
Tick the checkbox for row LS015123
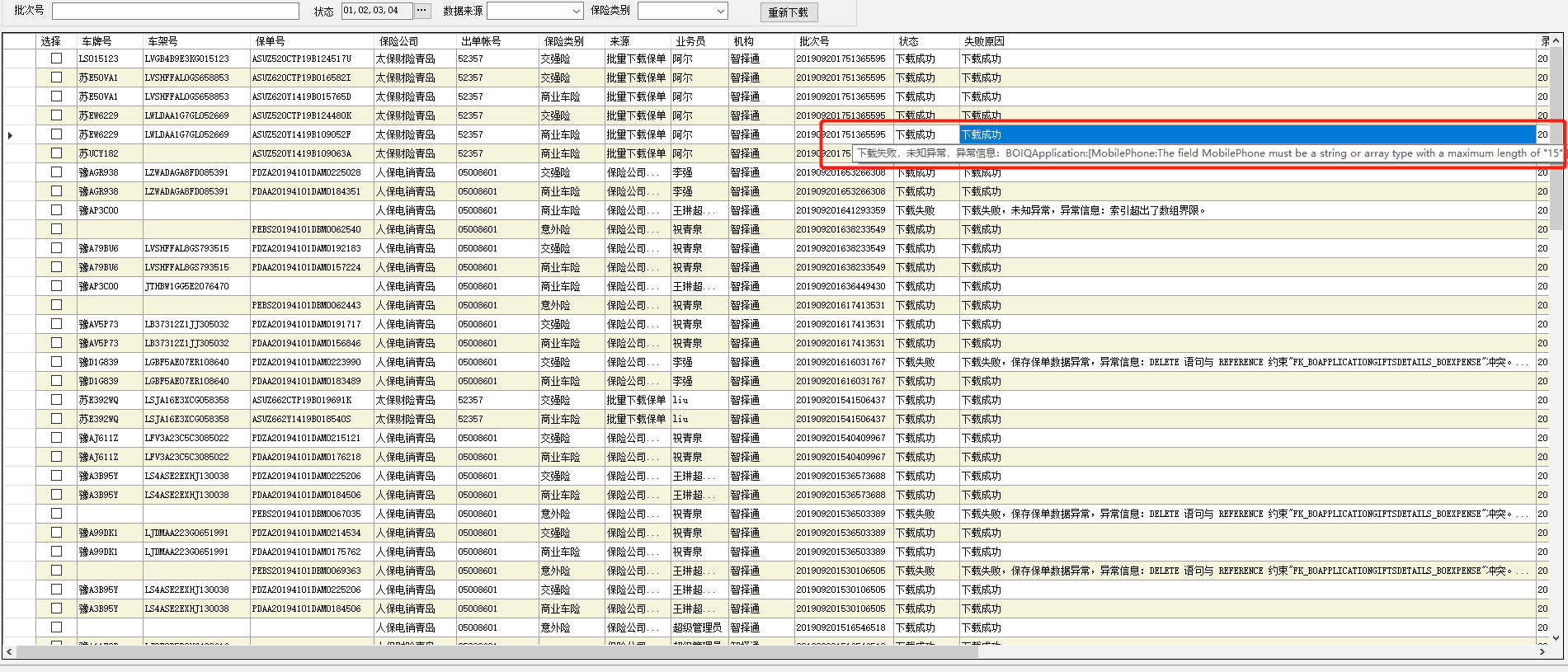[56, 59]
